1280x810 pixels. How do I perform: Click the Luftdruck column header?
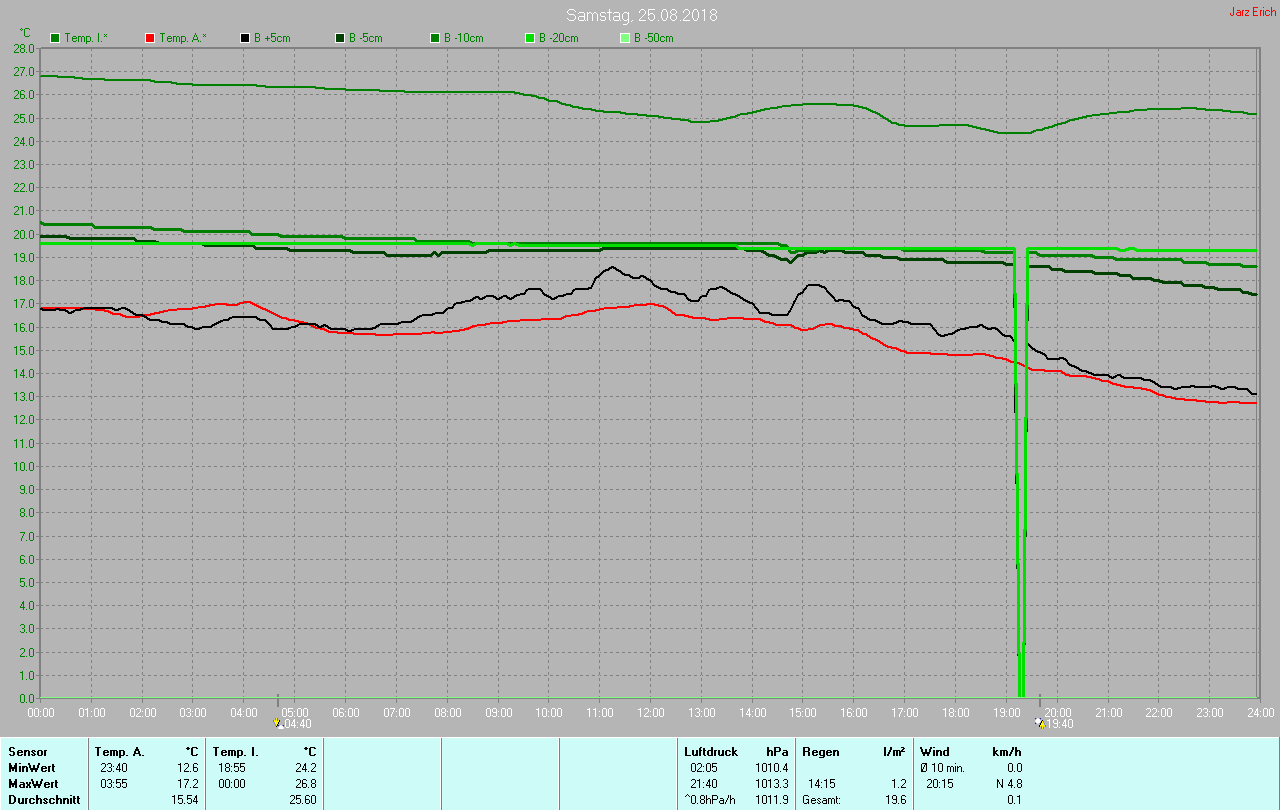point(710,751)
